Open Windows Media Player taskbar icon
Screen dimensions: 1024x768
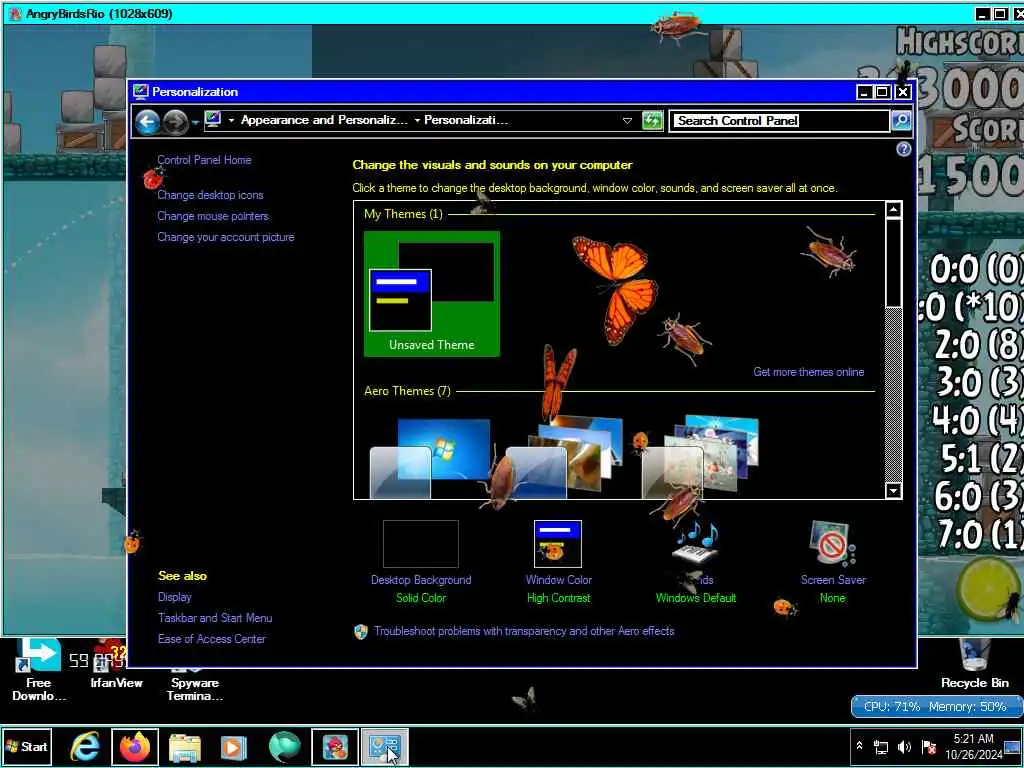[234, 747]
